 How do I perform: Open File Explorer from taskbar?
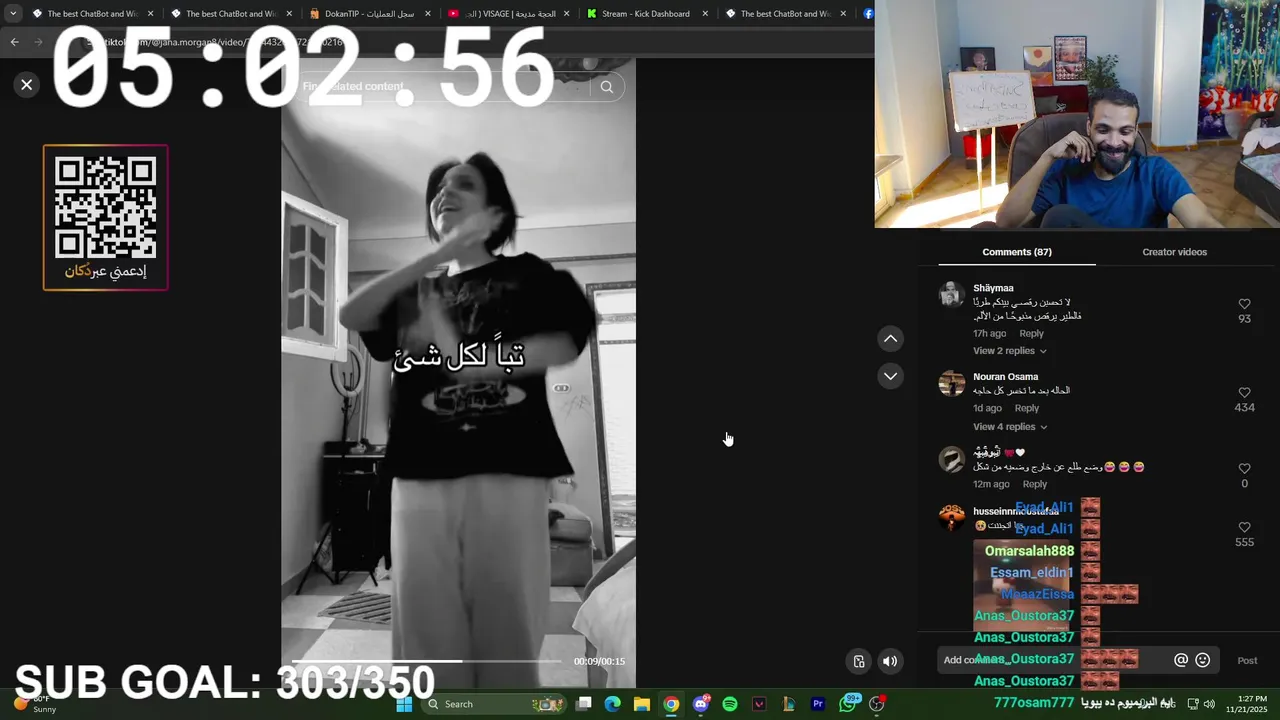[642, 704]
